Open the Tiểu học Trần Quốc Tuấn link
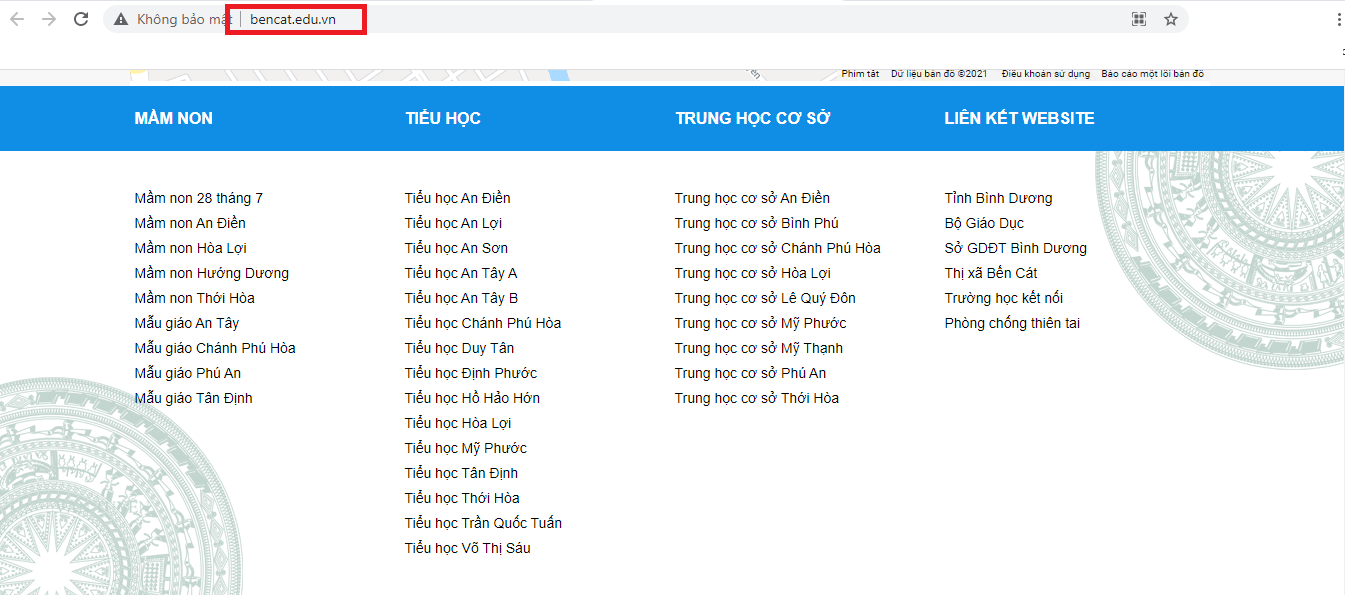The image size is (1345, 595). [484, 523]
